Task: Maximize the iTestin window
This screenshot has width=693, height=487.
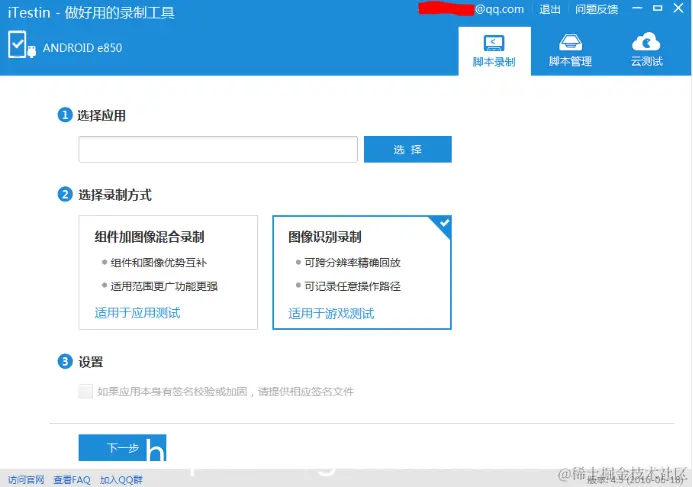Action: [x=658, y=8]
